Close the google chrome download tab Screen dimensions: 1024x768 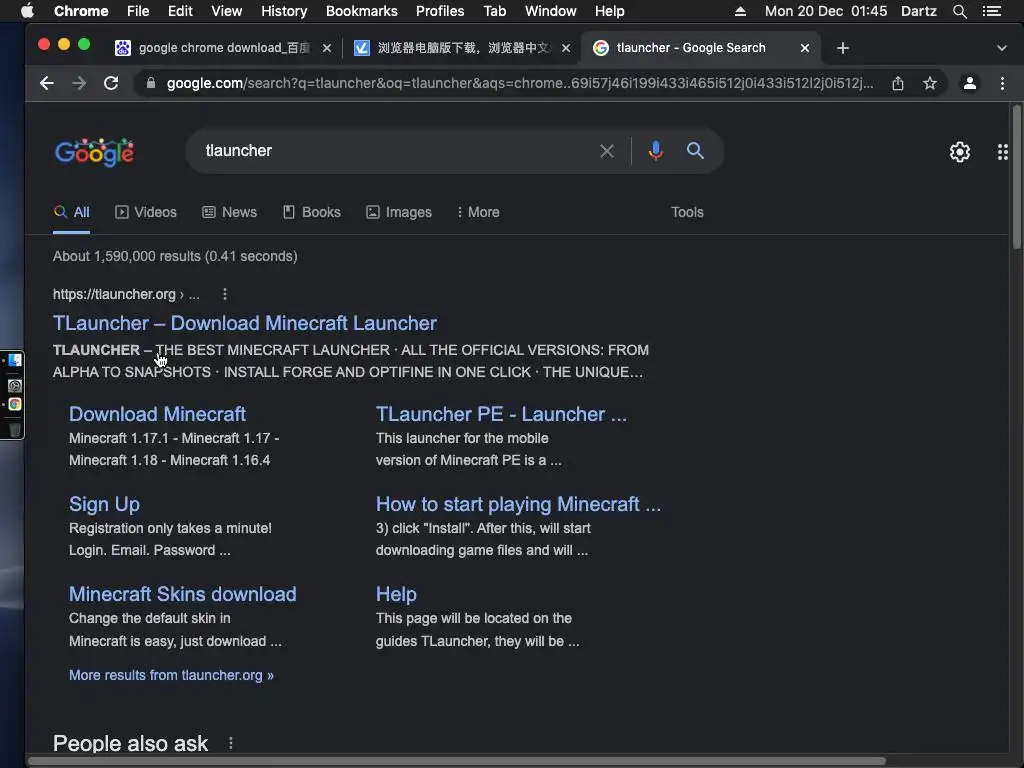pyautogui.click(x=327, y=48)
